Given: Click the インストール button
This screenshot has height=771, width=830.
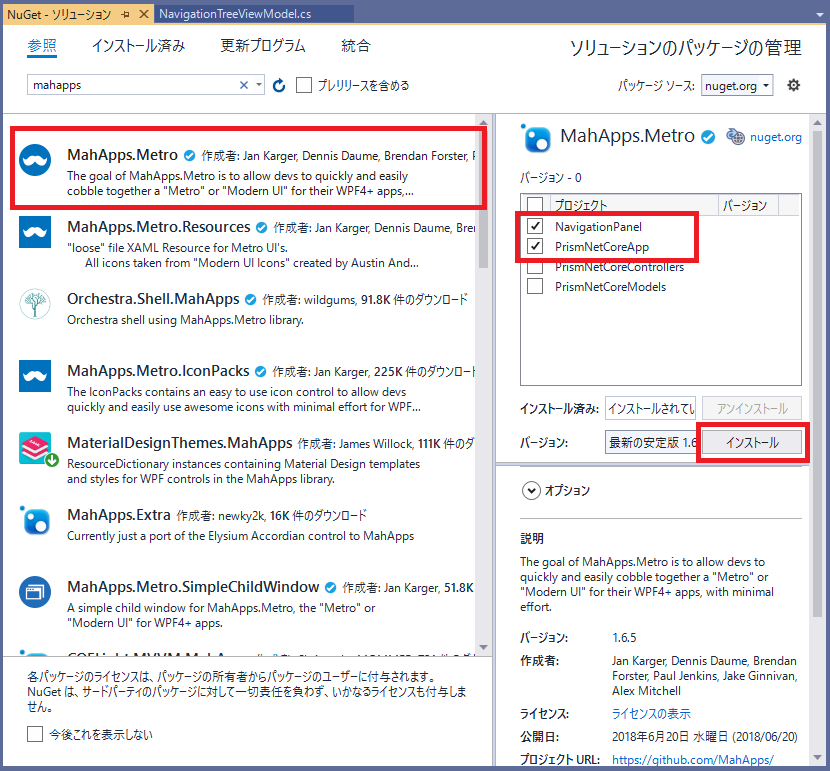Looking at the screenshot, I should click(x=752, y=442).
